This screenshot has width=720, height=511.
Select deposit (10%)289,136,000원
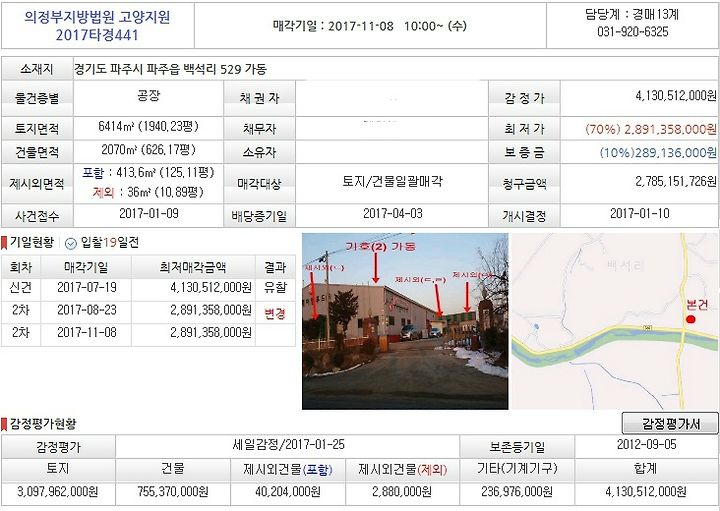658,152
